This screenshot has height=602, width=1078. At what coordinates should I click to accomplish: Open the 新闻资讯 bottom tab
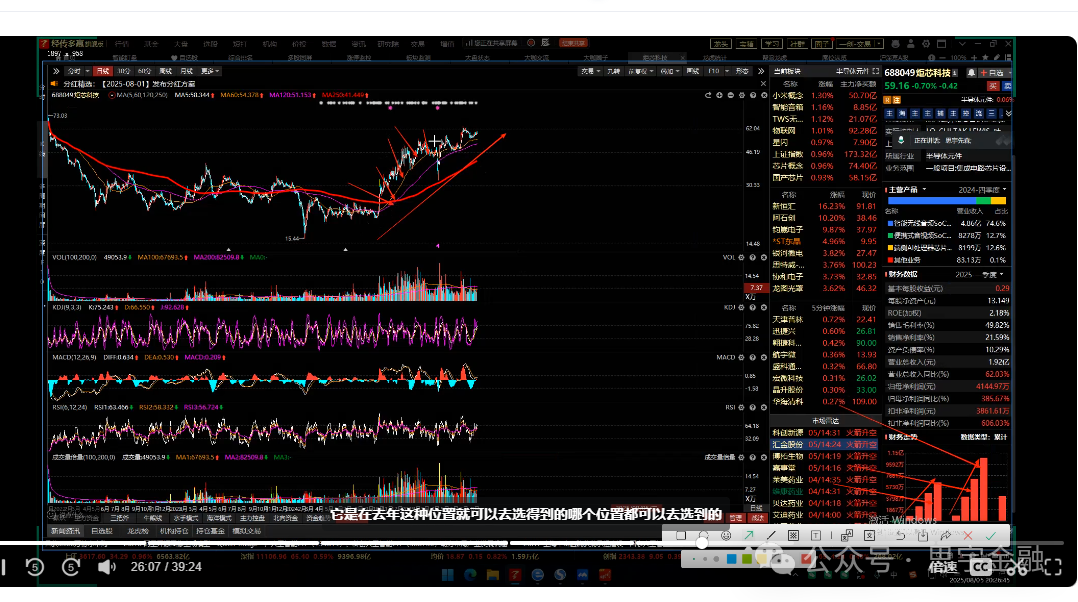[65, 531]
